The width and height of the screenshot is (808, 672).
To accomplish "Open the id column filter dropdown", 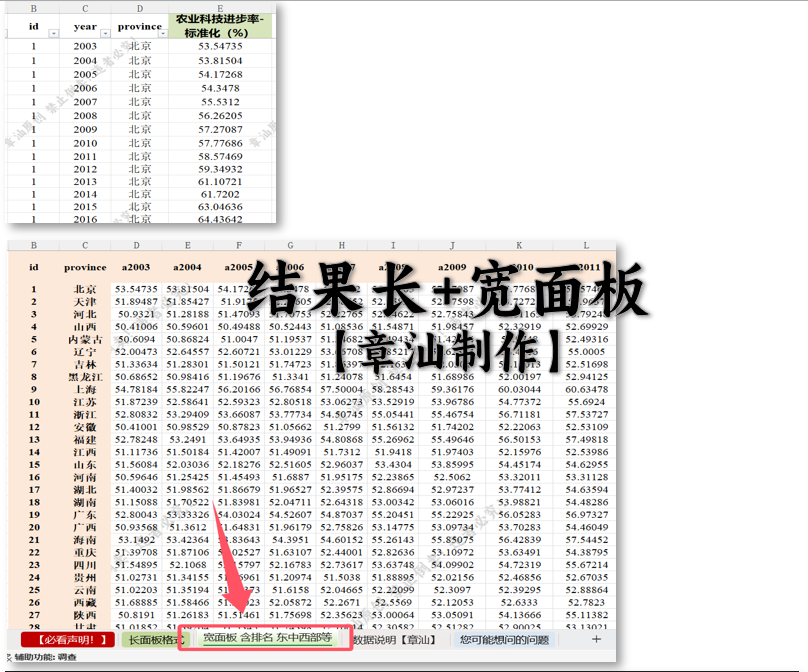I will pos(54,33).
